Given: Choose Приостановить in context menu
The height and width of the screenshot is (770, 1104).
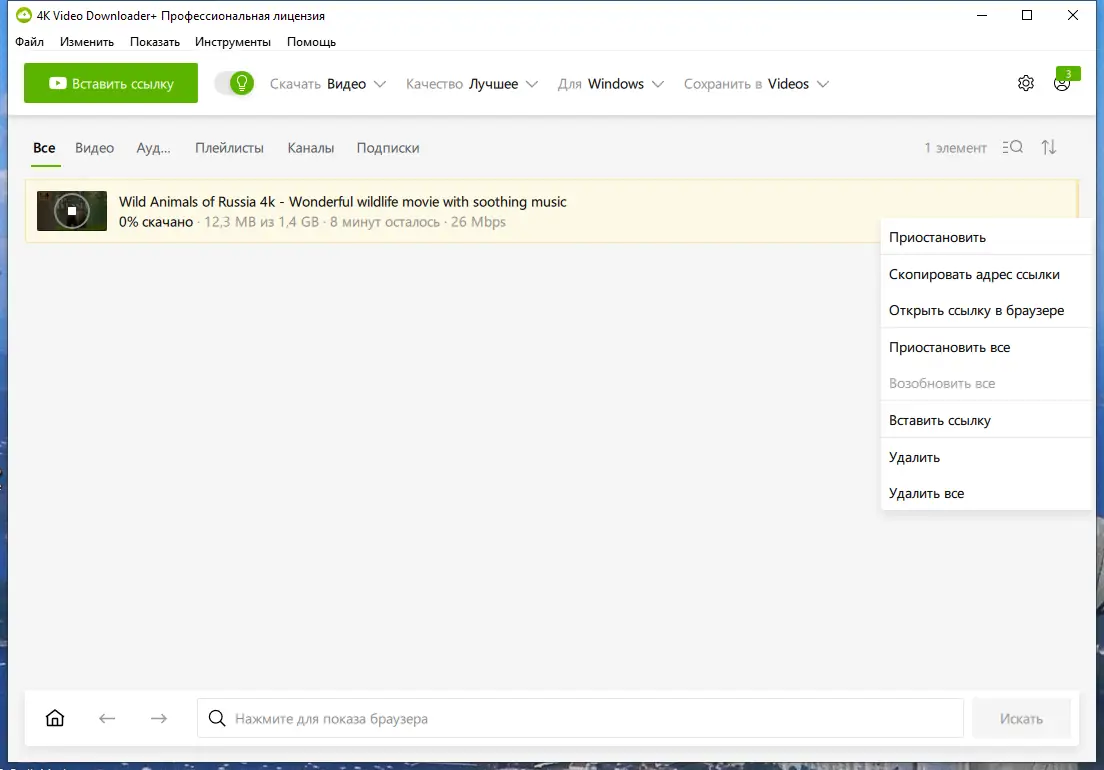Looking at the screenshot, I should (x=986, y=237).
